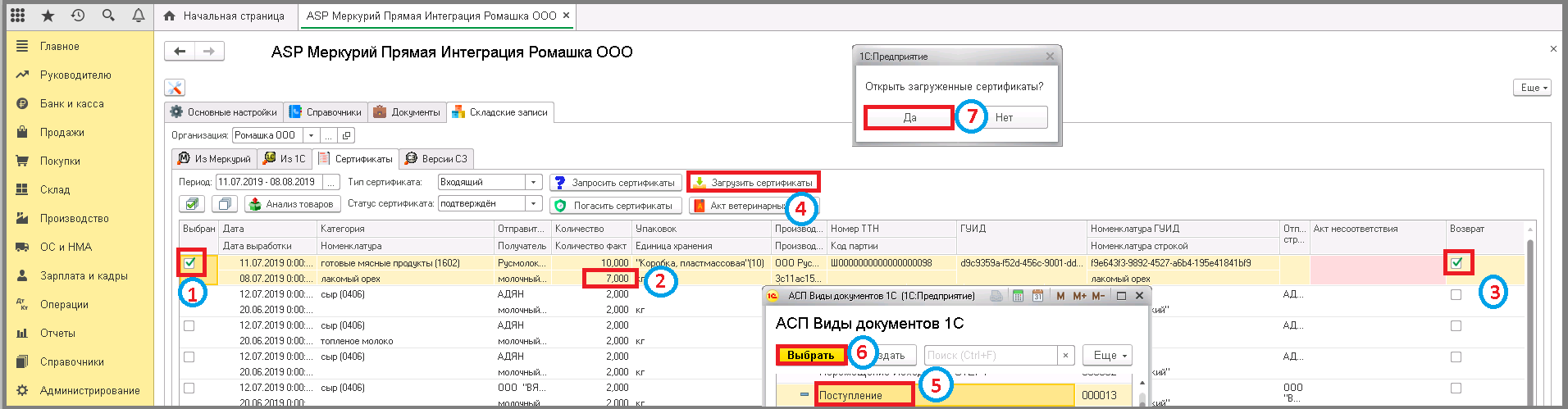The width and height of the screenshot is (1568, 409).
Task: Collapse the Поступление row with its minus
Action: coord(804,394)
